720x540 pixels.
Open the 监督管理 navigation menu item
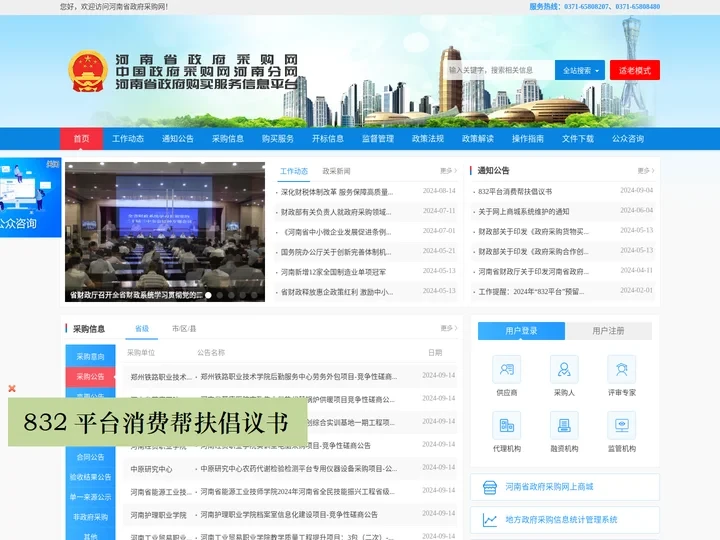point(378,139)
